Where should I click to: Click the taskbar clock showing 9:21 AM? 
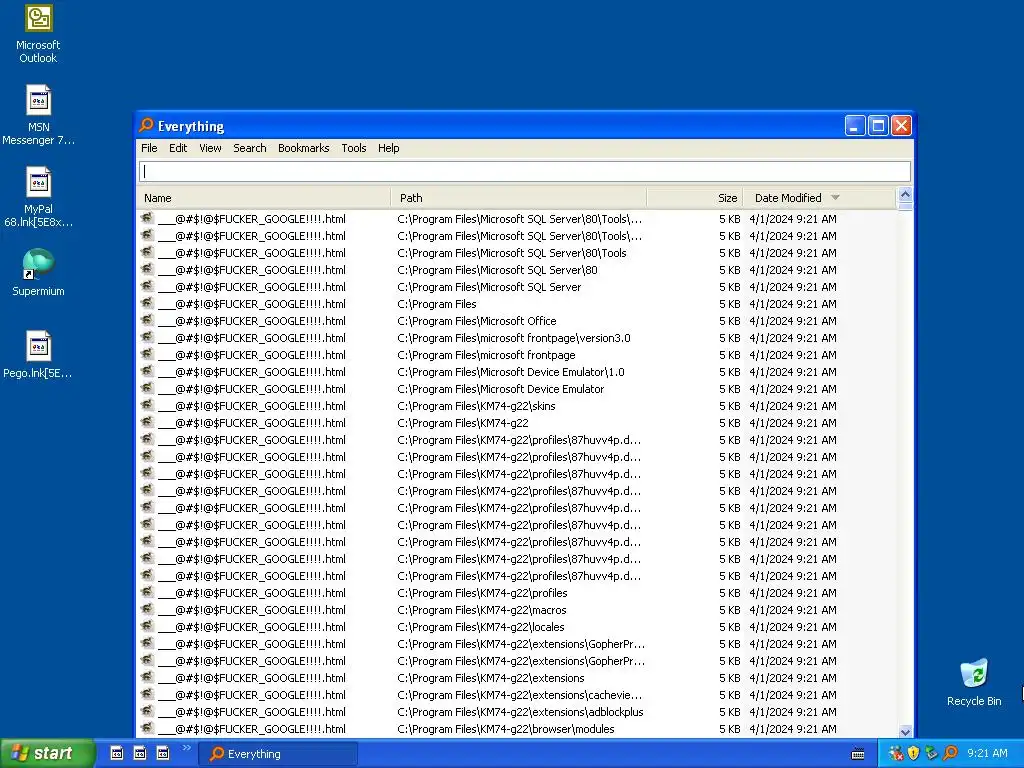[x=987, y=753]
